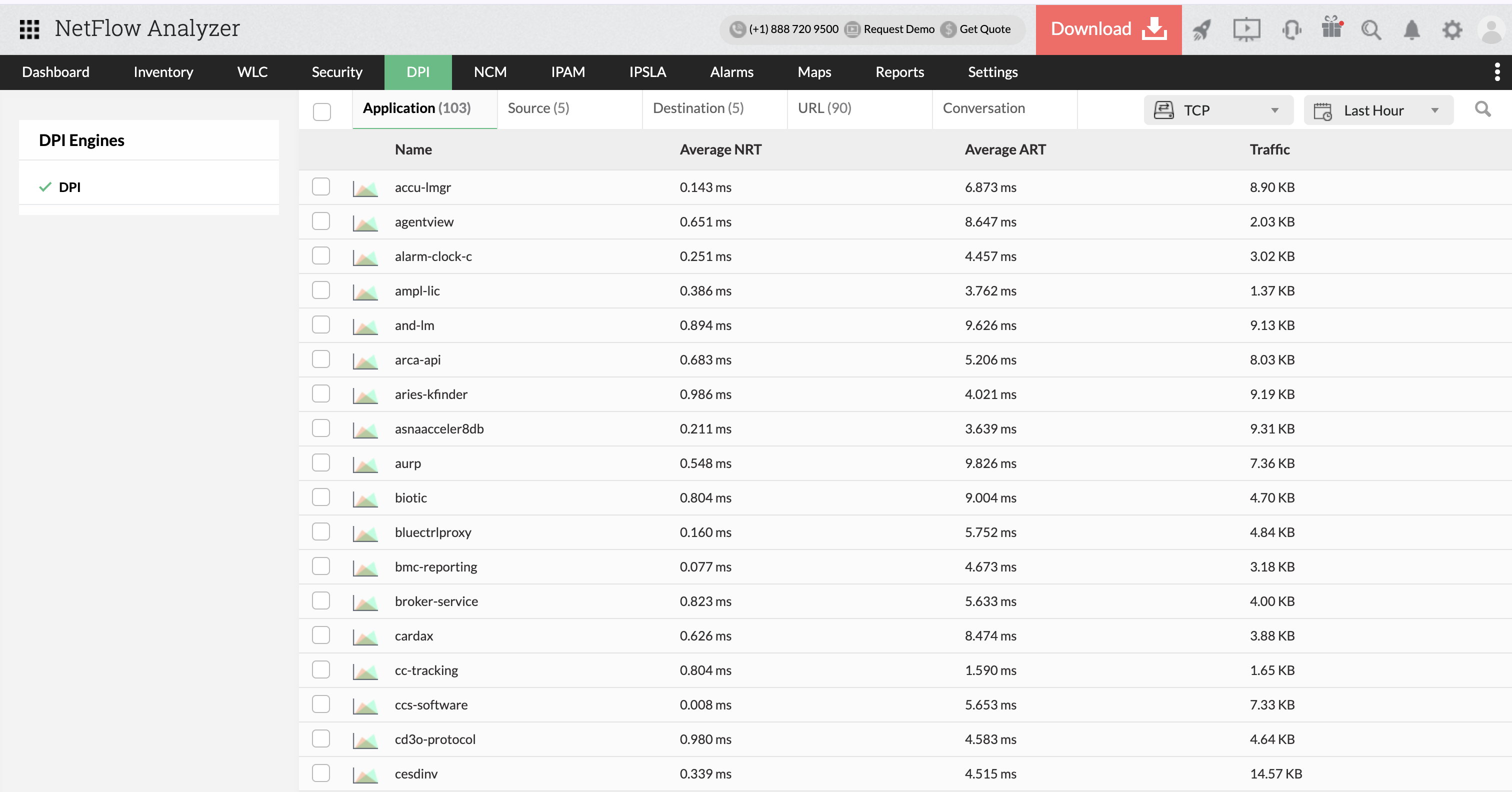
Task: Check the checkbox next to agentview
Action: pyautogui.click(x=320, y=221)
